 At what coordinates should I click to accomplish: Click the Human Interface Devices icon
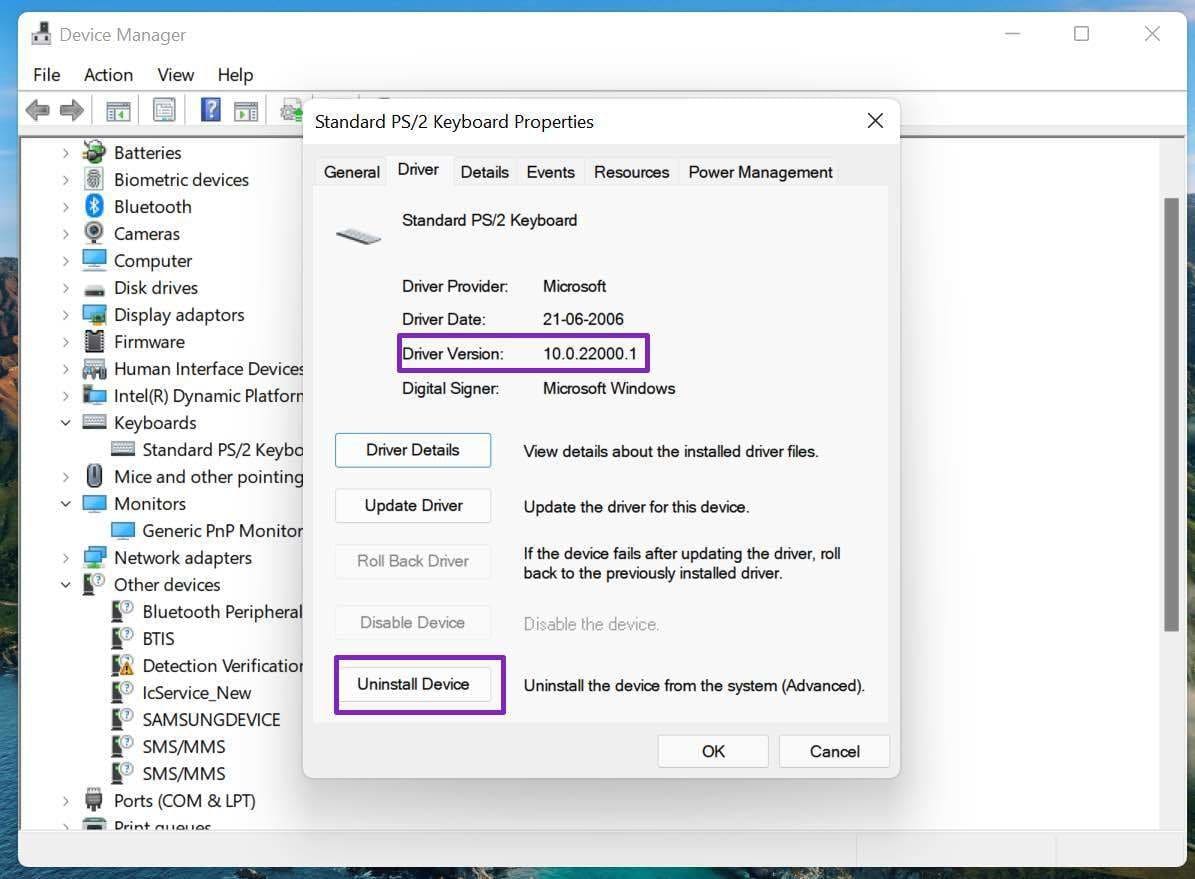tap(94, 369)
